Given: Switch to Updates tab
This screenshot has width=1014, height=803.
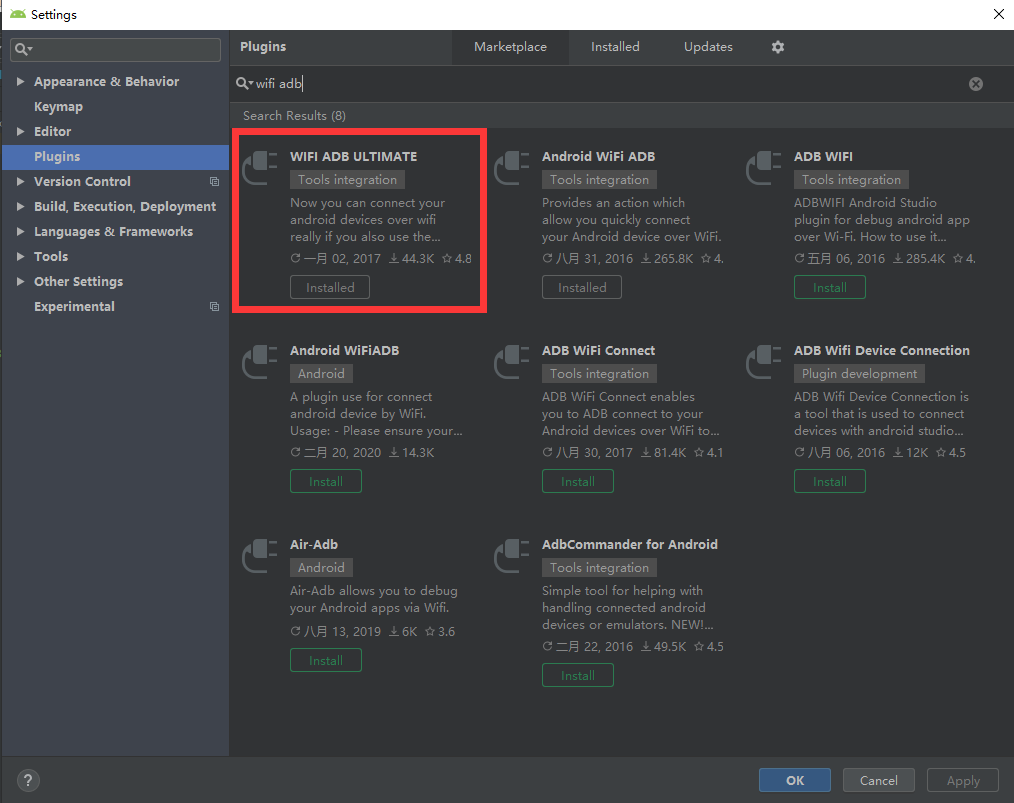Looking at the screenshot, I should [708, 47].
